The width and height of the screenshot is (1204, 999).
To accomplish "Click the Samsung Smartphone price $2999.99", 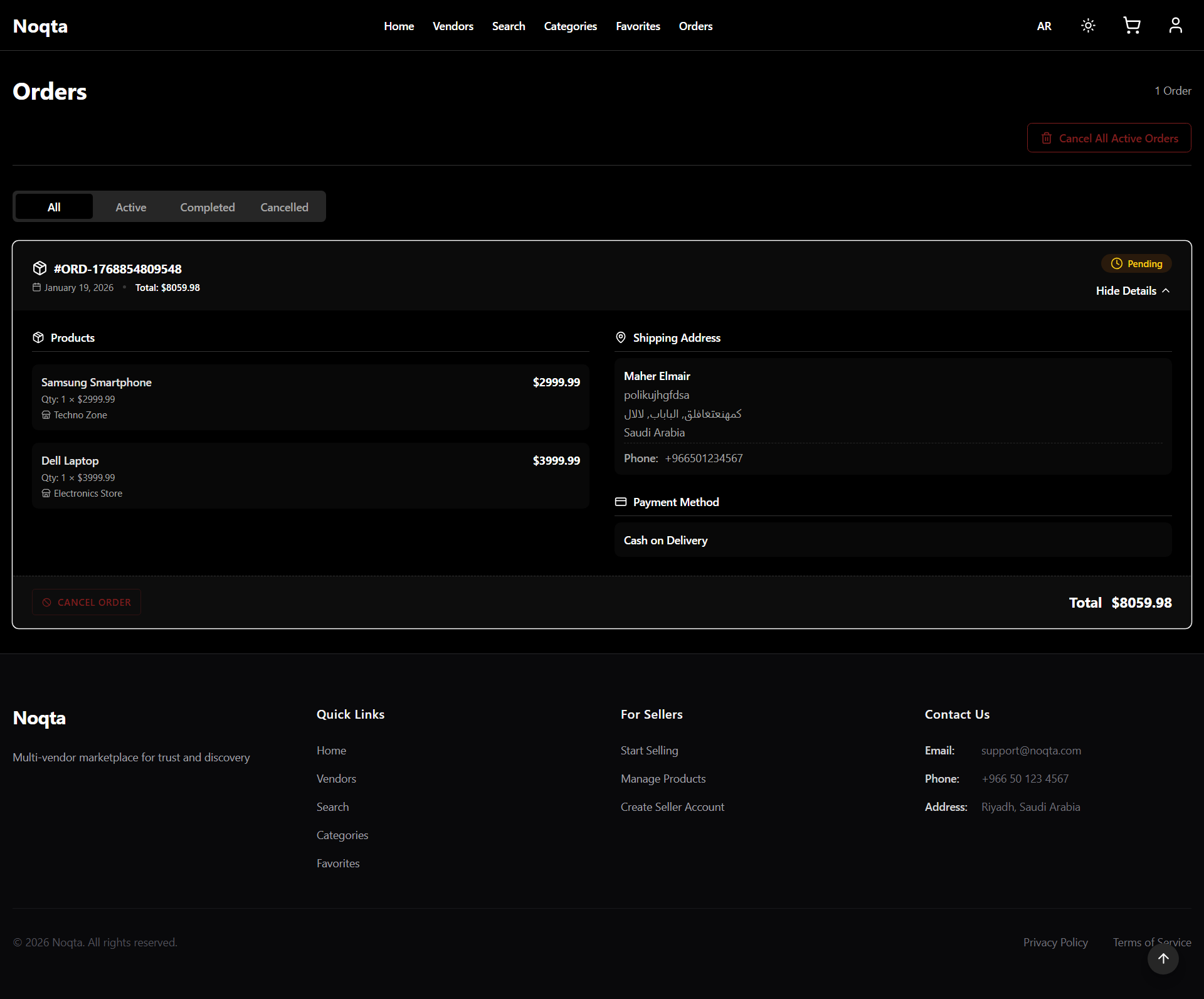I will (556, 383).
